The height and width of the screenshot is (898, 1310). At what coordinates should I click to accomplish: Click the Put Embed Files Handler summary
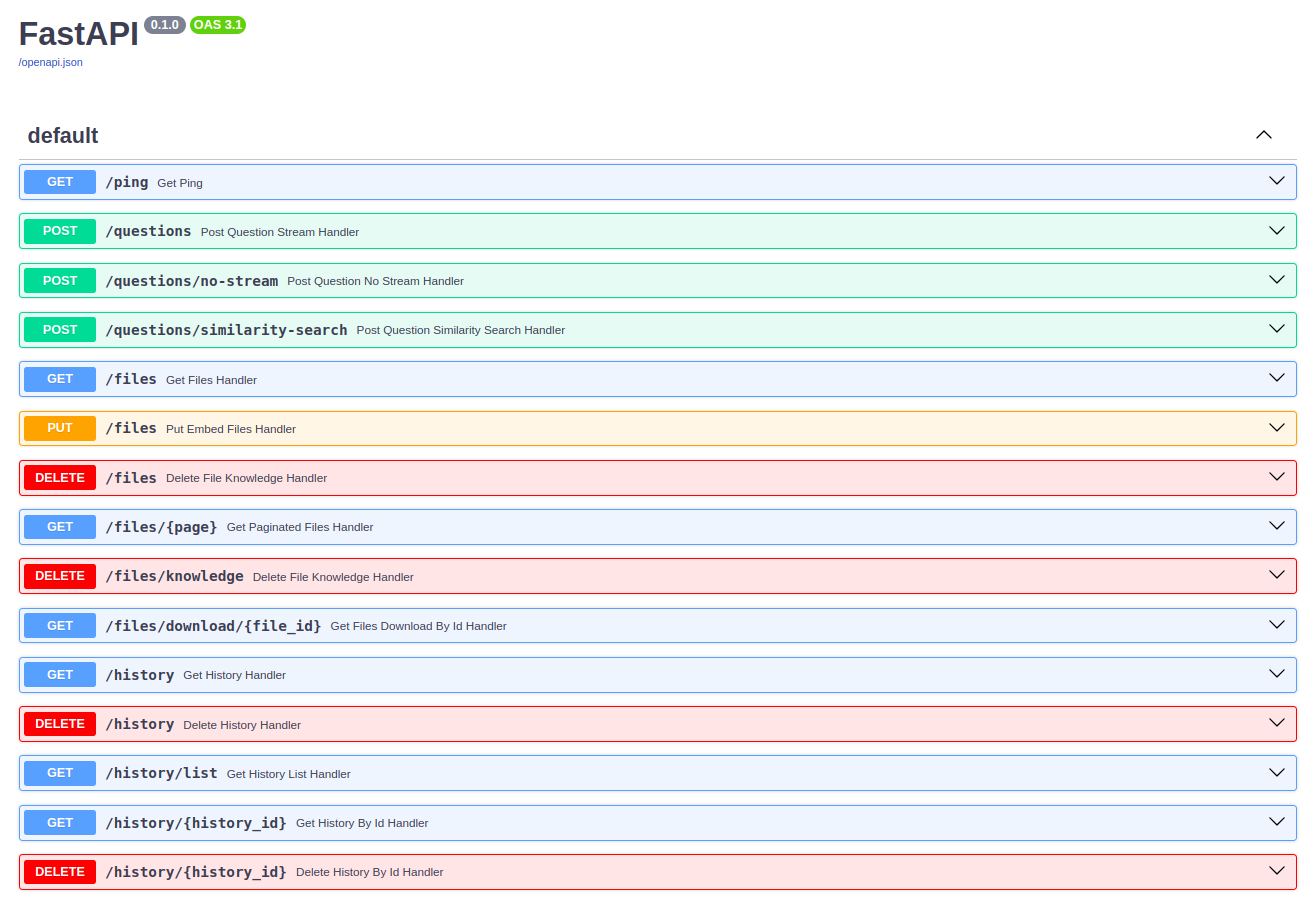[x=231, y=429]
